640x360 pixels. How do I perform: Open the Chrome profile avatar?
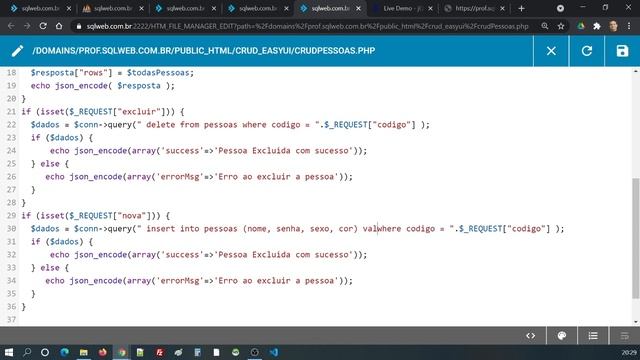(x=613, y=26)
